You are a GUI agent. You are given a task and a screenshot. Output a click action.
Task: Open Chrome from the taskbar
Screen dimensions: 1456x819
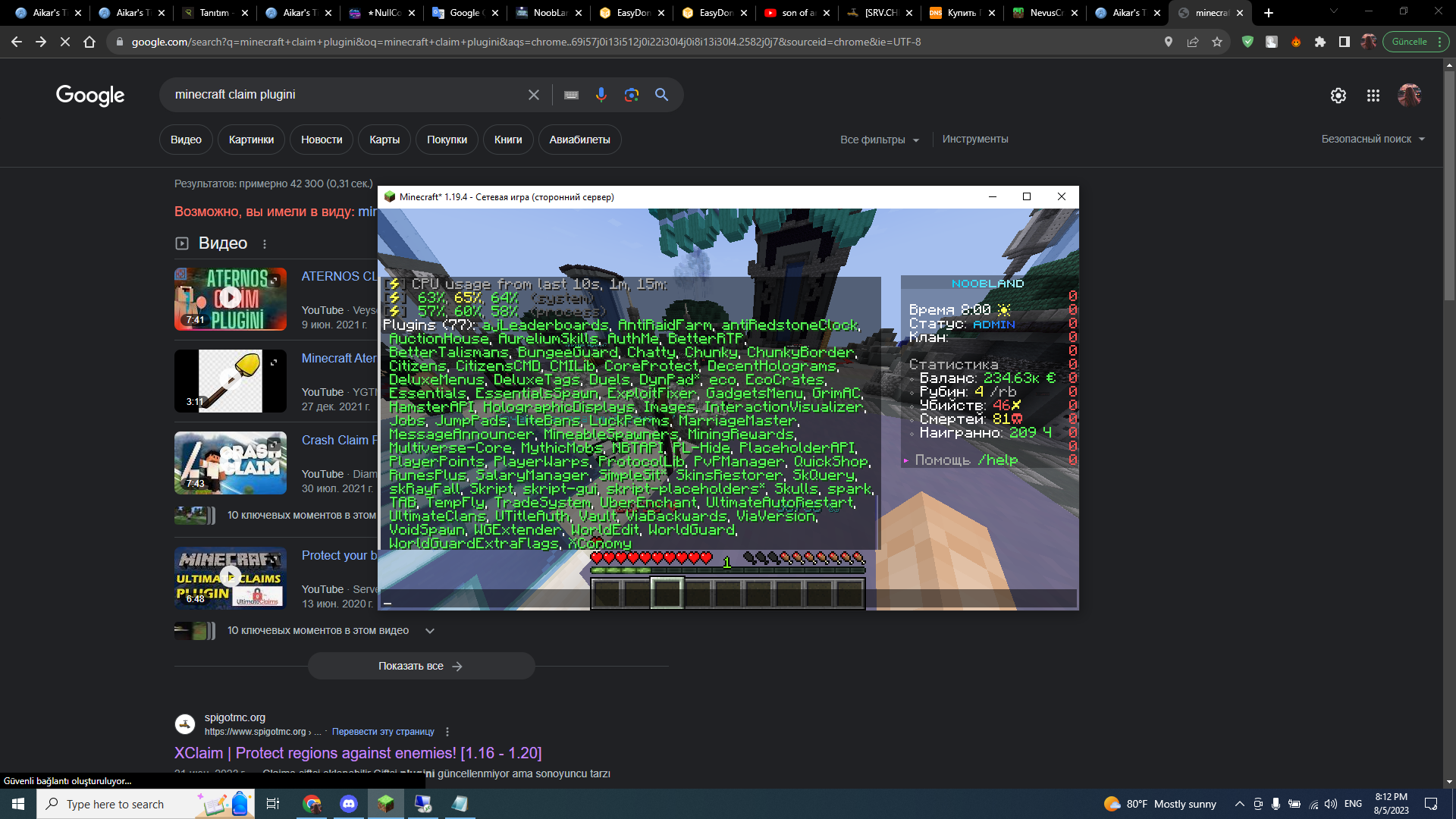(x=312, y=804)
